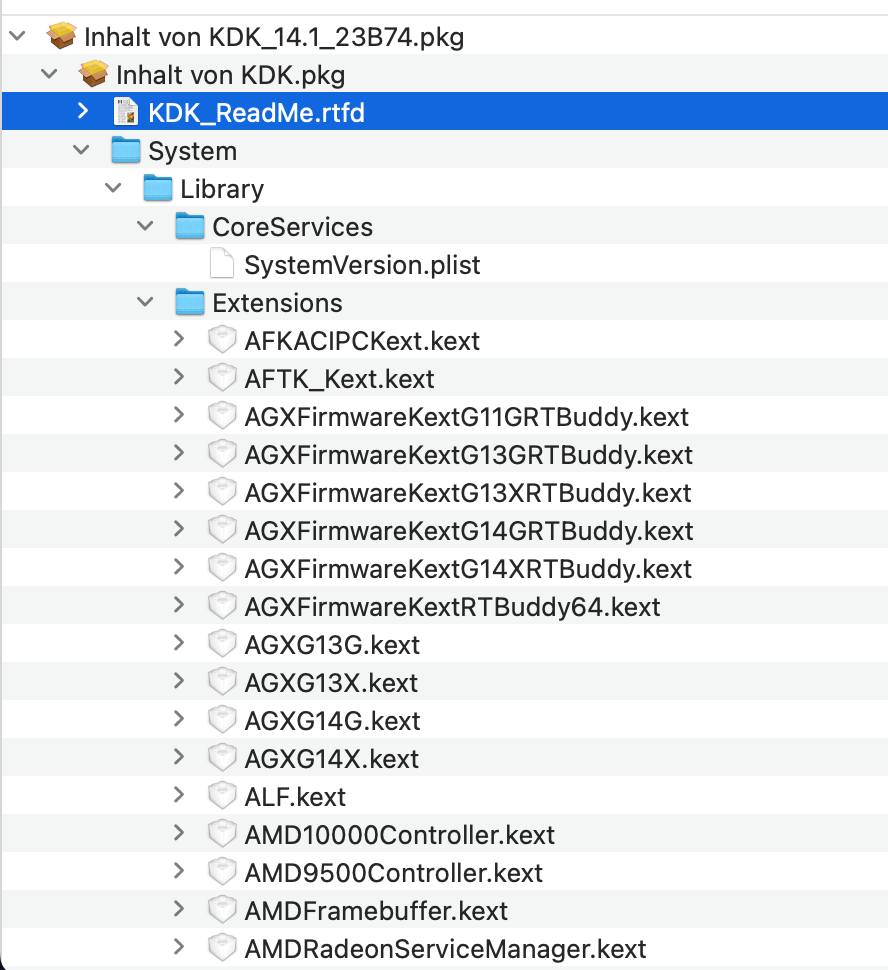Select the name AGXFirmwareKextRTBuddy64.kext
888x970 pixels.
coord(452,607)
